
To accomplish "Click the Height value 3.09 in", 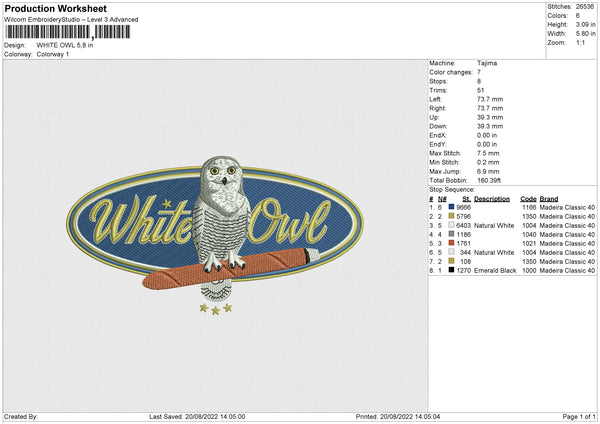I will point(585,24).
